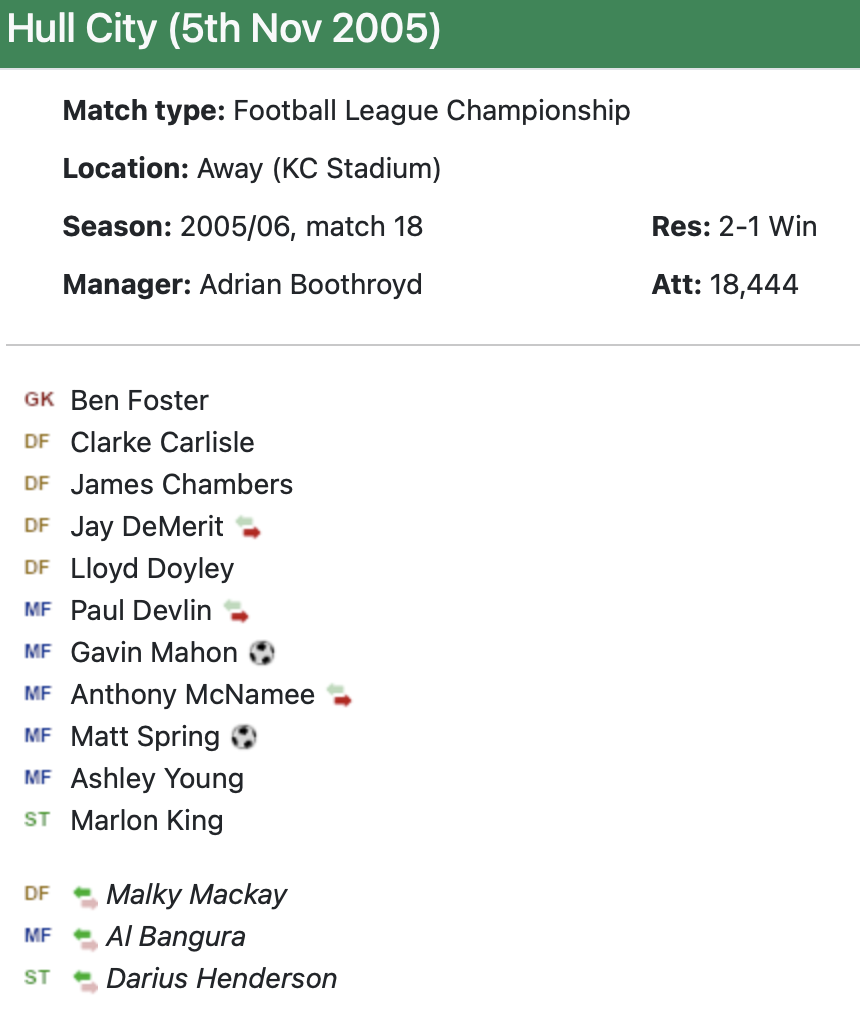Click the substitute-on icon before Al Bangura
The image size is (860, 1020).
(85, 937)
